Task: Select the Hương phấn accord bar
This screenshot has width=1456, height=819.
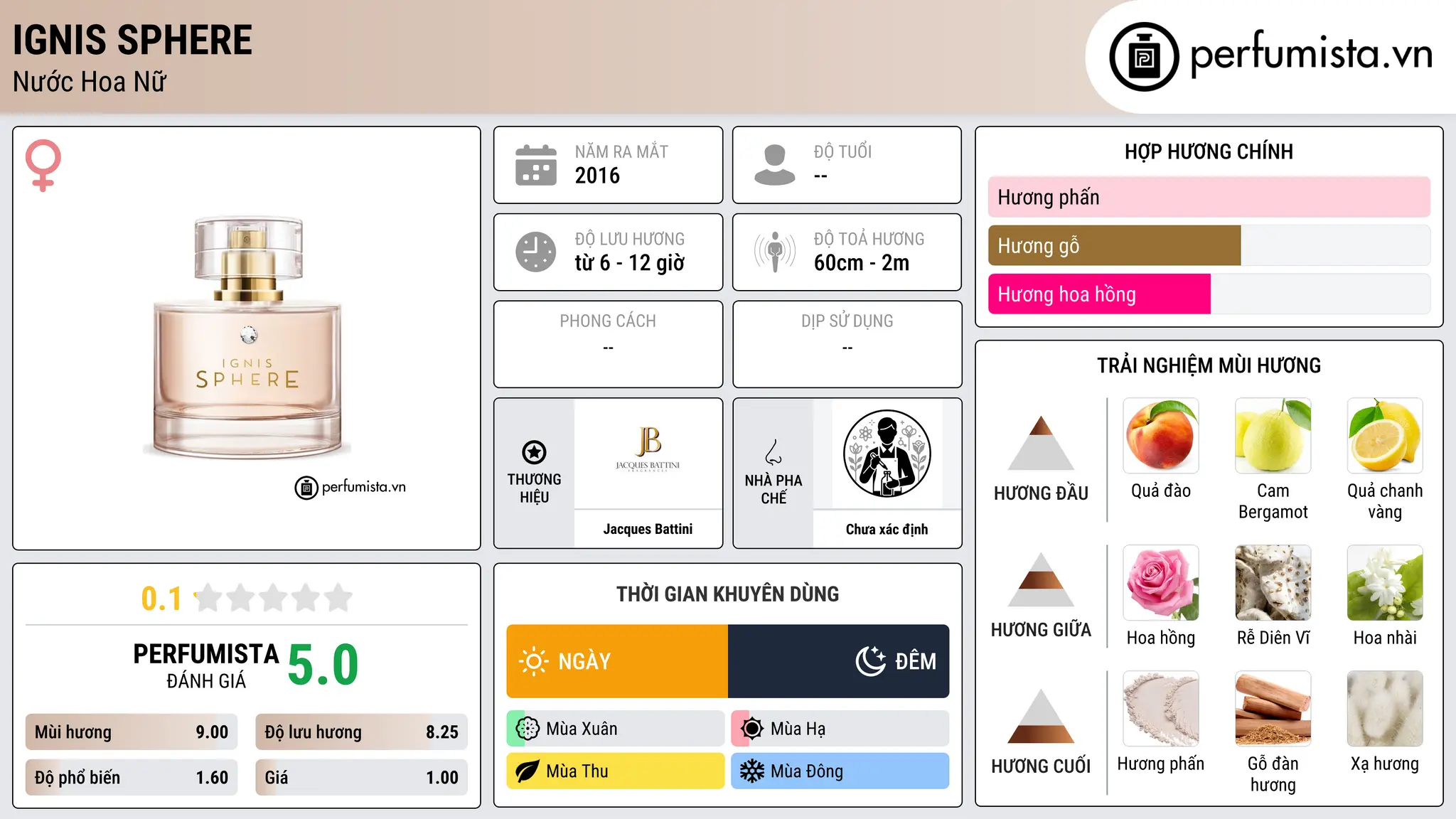Action: (1209, 197)
